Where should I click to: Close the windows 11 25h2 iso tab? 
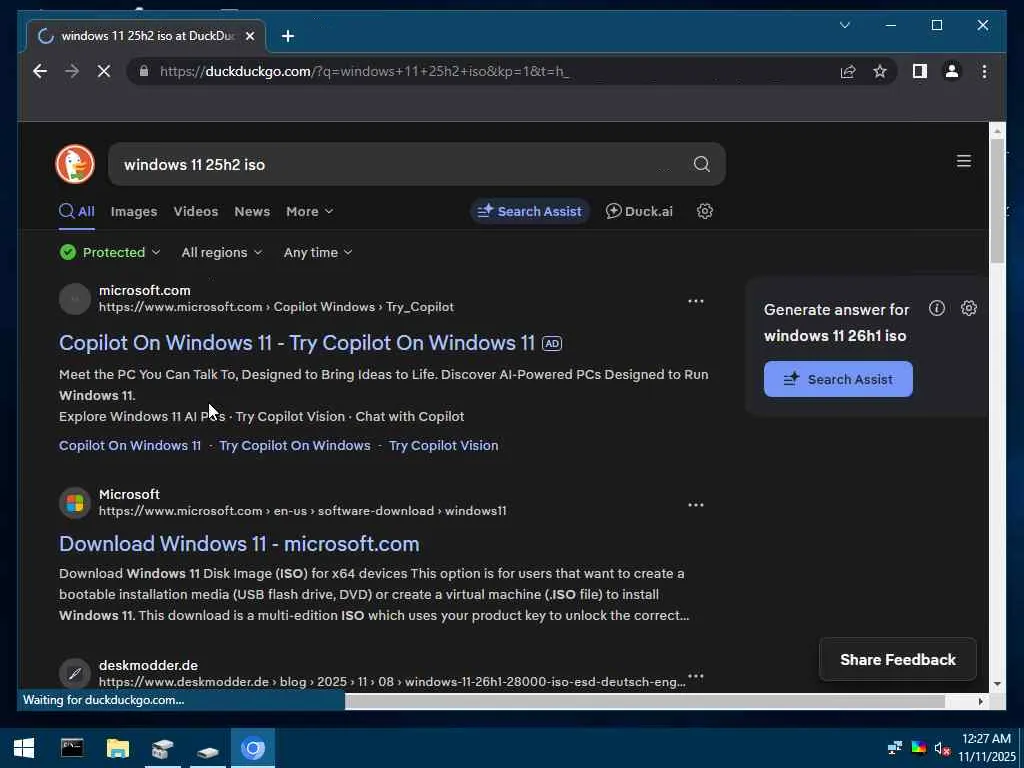coord(249,36)
